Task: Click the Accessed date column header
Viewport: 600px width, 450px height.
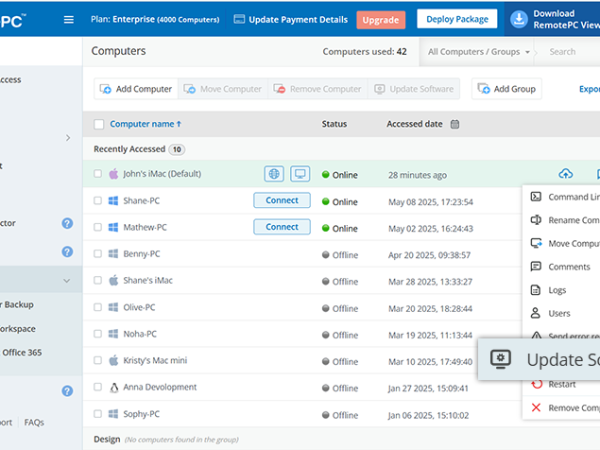Action: pyautogui.click(x=414, y=124)
